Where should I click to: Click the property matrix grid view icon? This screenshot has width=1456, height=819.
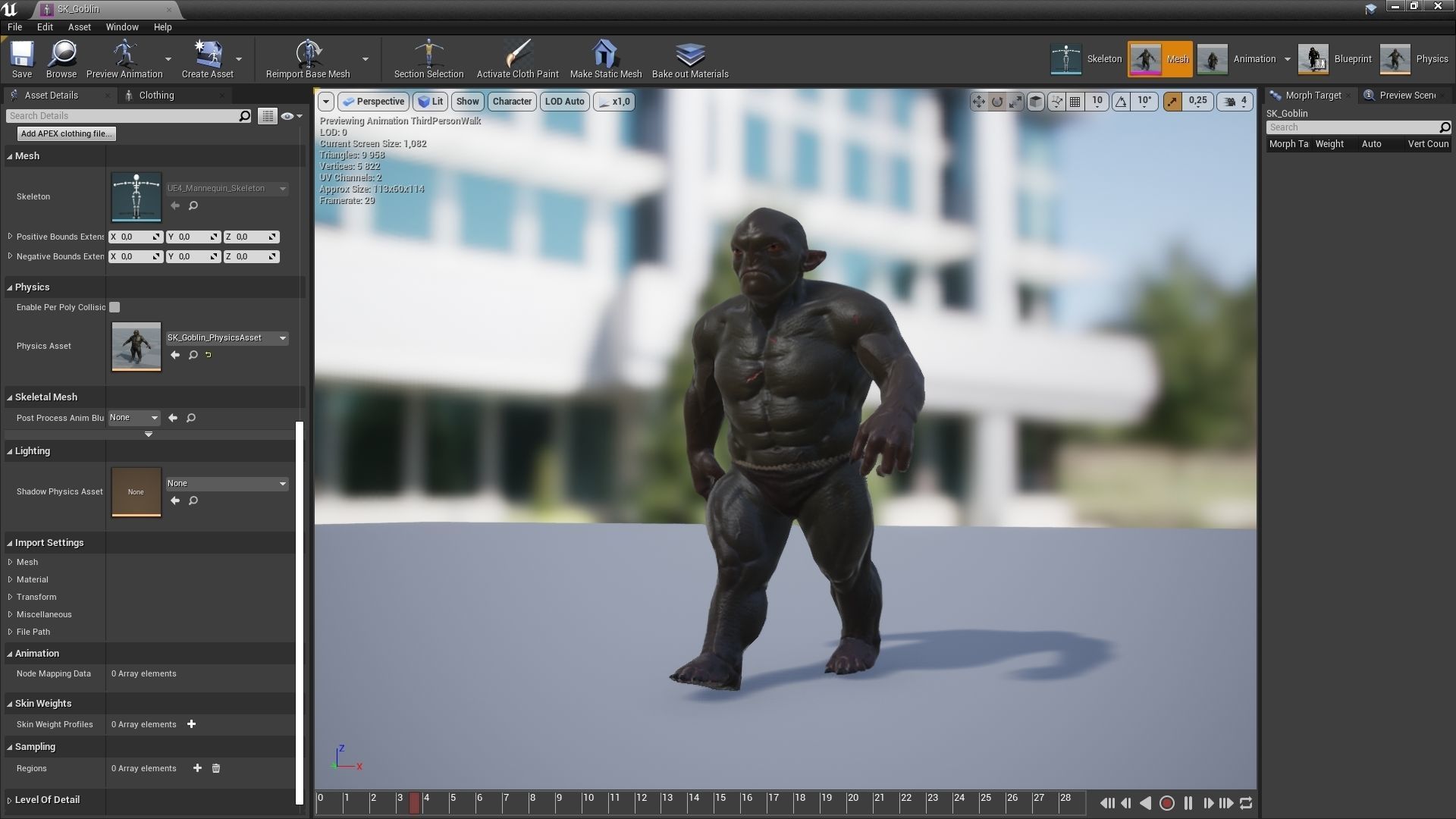click(268, 116)
